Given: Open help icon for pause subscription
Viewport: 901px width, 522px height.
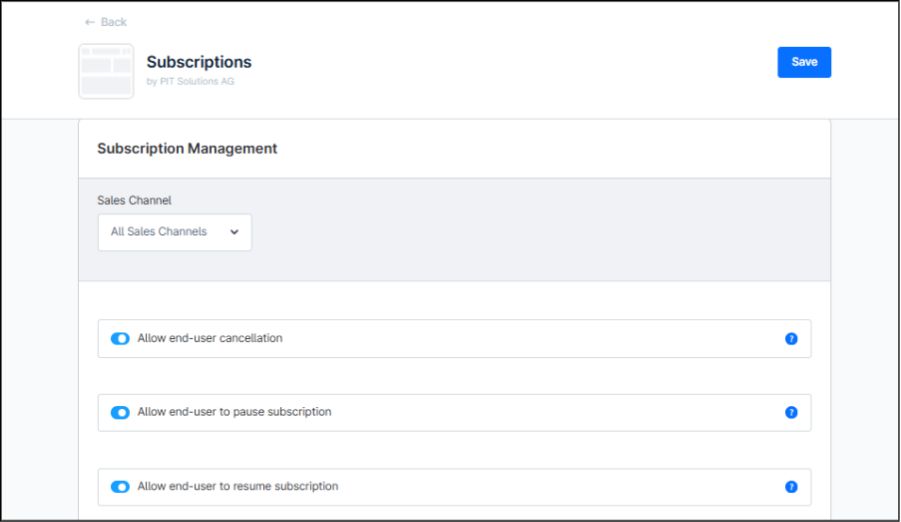Looking at the screenshot, I should click(791, 413).
